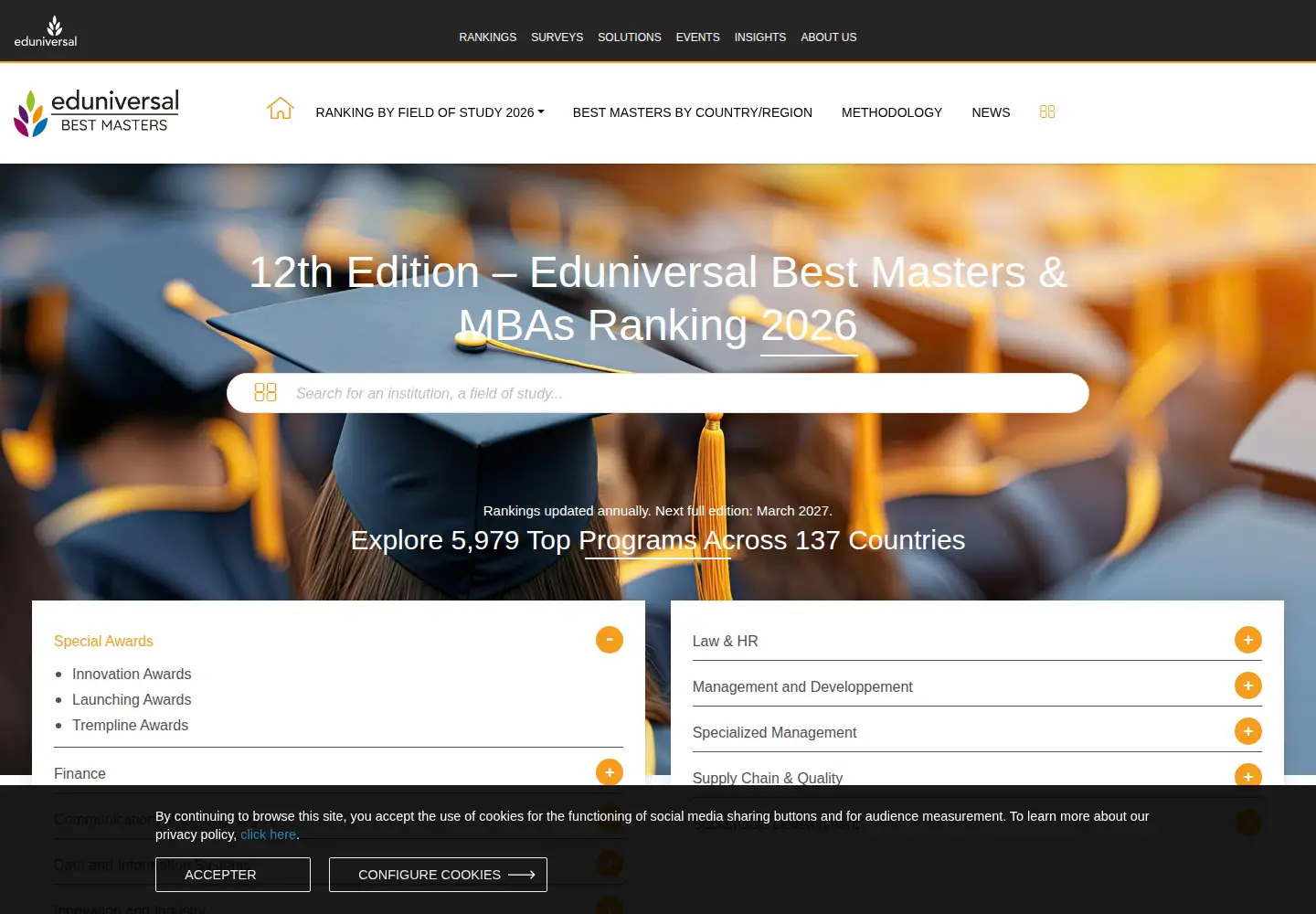Open the Trempline Awards link

pos(130,725)
